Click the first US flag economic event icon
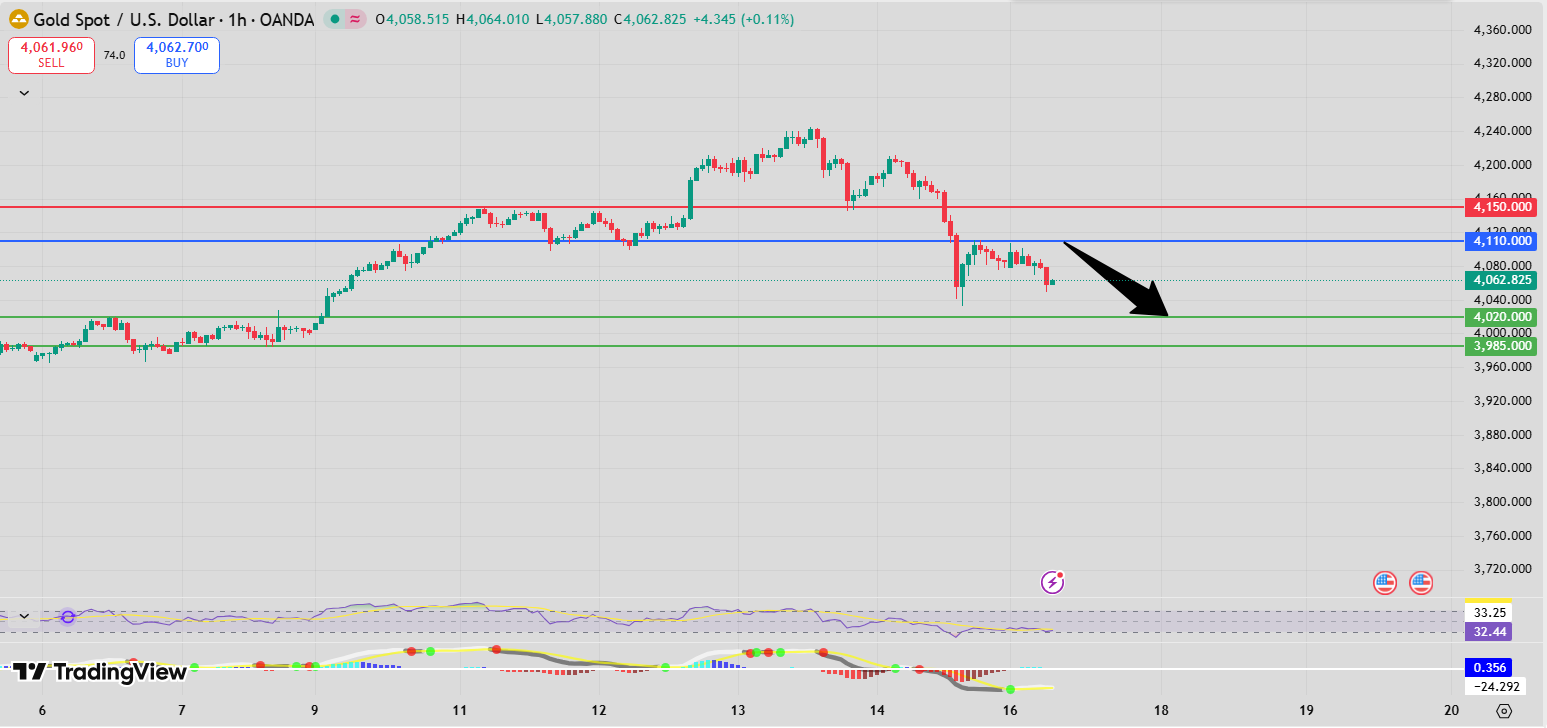Screen dimensions: 1547x728 point(1384,582)
